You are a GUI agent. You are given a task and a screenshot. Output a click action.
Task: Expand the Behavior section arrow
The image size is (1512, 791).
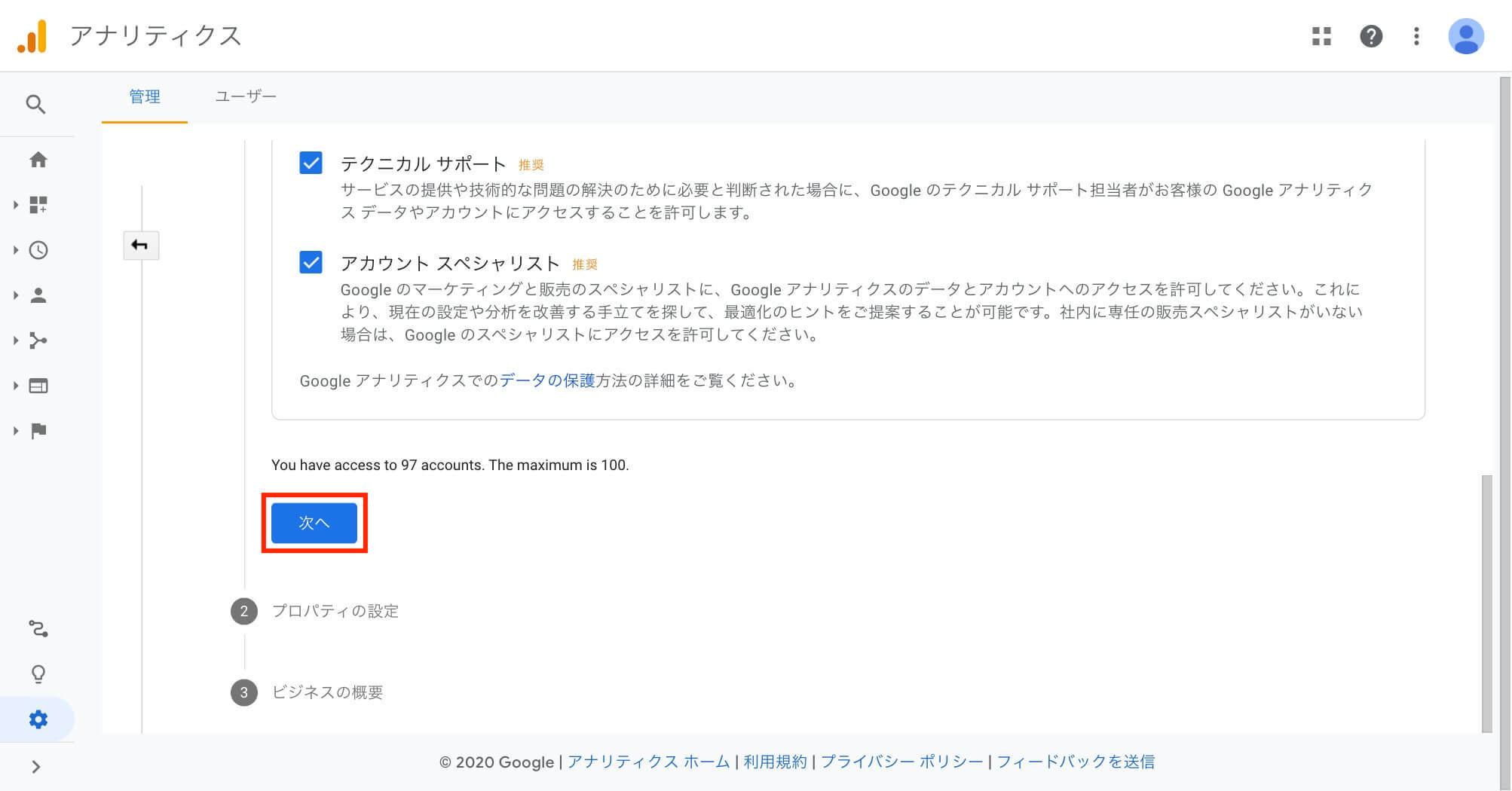coord(16,386)
